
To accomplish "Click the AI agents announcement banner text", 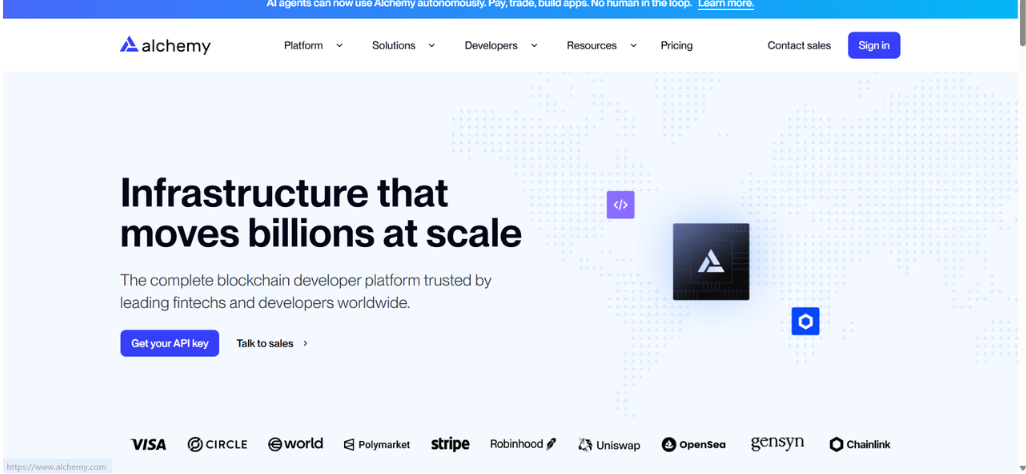I will pyautogui.click(x=478, y=4).
